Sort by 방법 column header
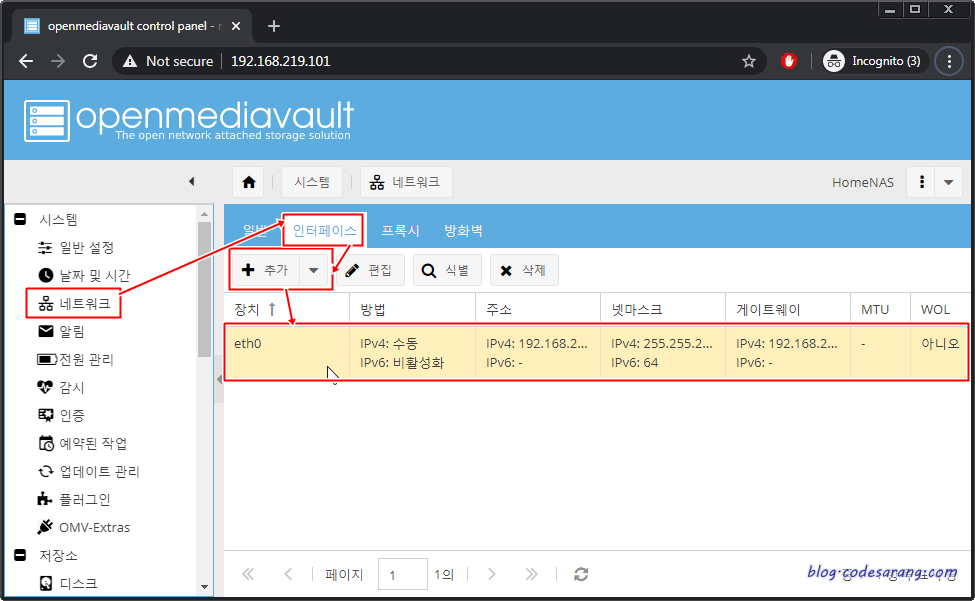 point(413,309)
